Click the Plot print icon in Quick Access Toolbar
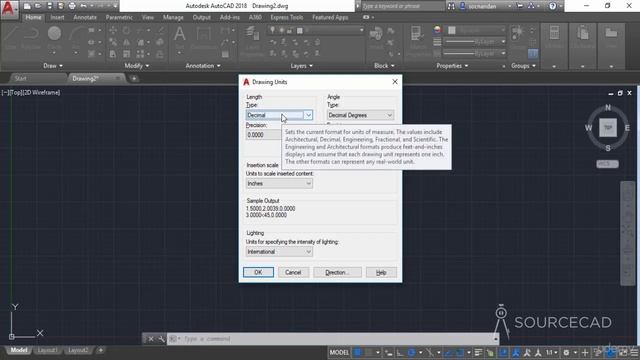640x360 pixels. point(72,6)
